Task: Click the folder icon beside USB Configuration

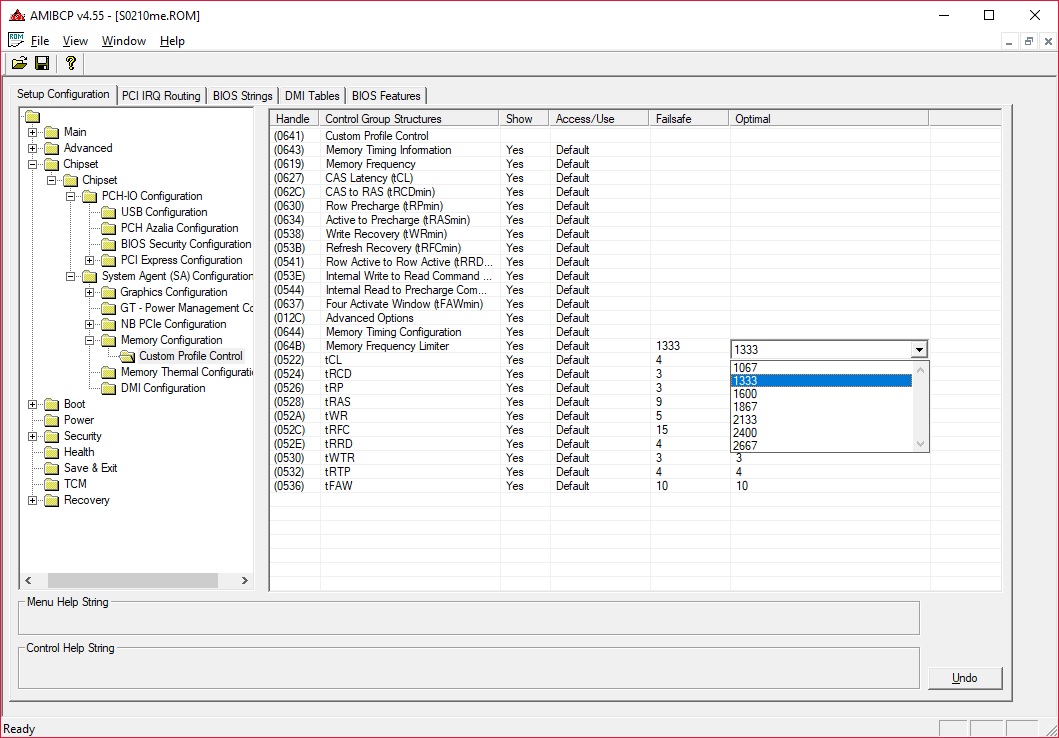Action: pos(109,213)
